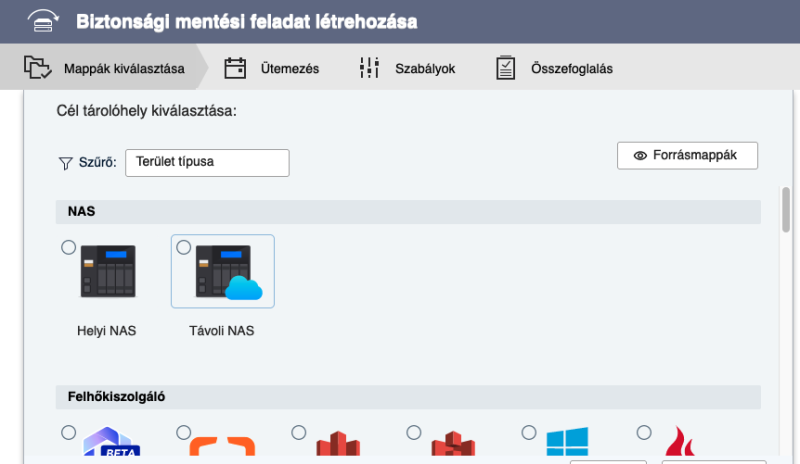
Task: Click the Cél tárolóhely kiválasztása heading
Action: pyautogui.click(x=146, y=111)
